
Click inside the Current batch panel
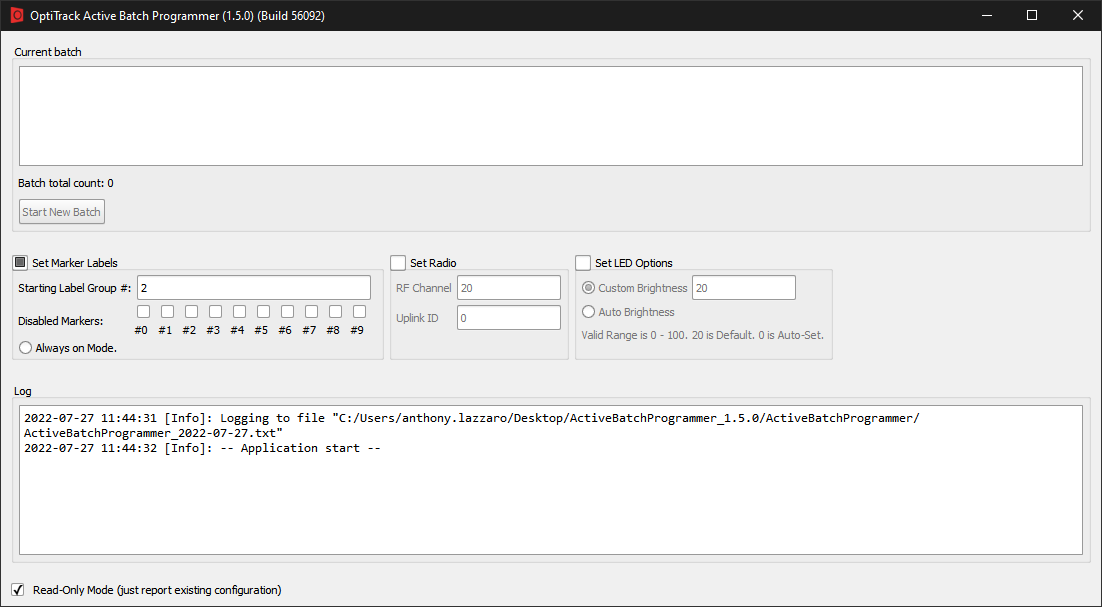tap(550, 115)
